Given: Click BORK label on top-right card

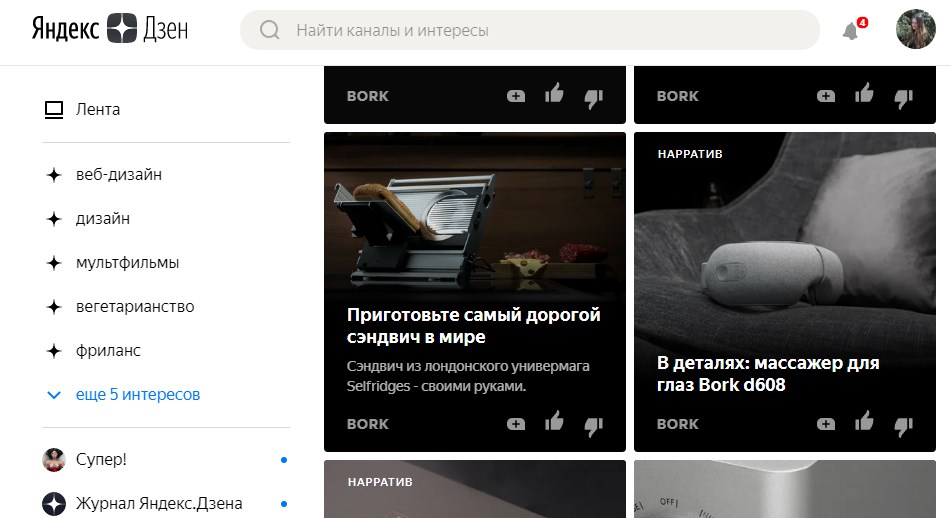Looking at the screenshot, I should [677, 96].
